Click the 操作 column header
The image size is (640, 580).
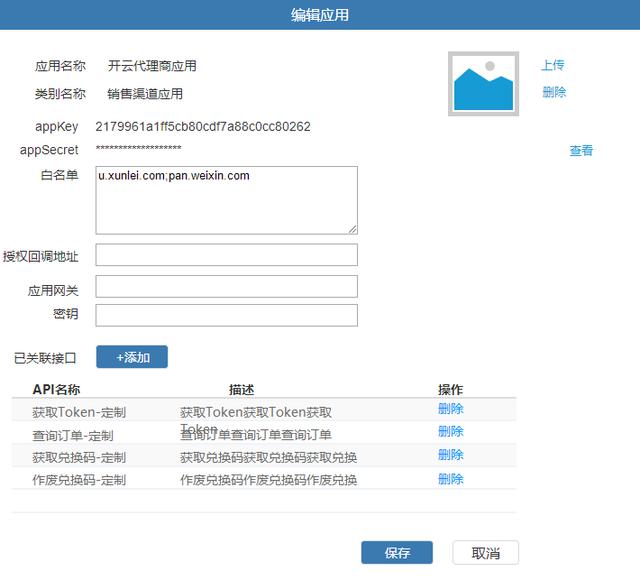point(451,389)
